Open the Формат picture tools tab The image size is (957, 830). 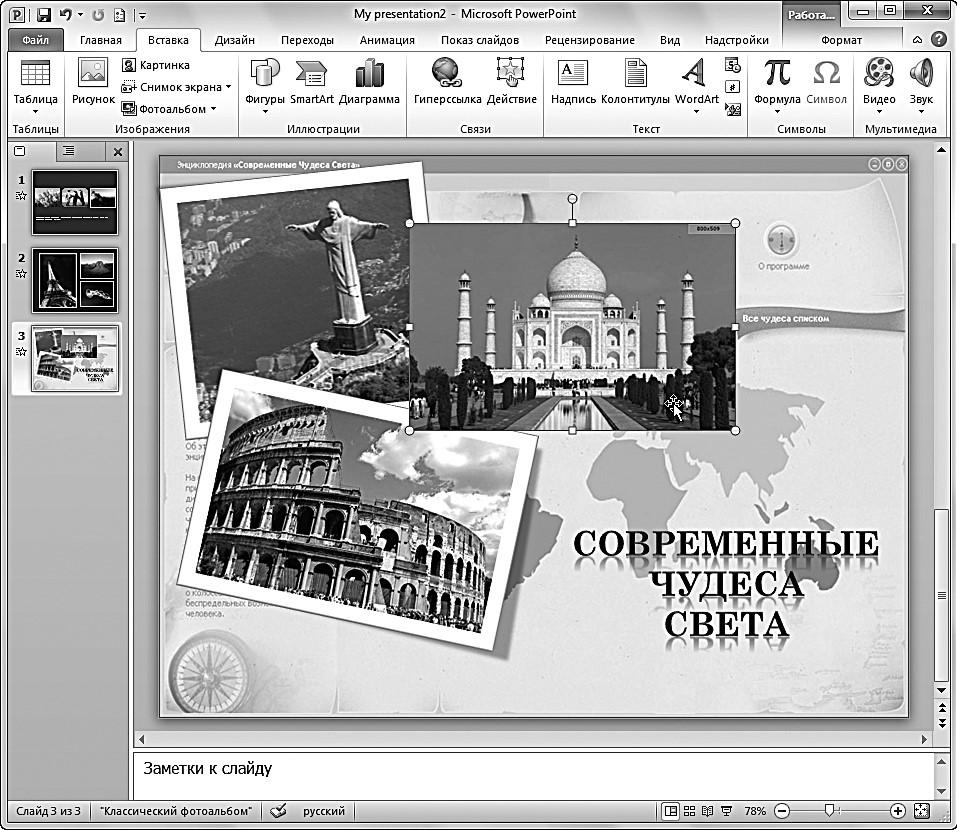tap(841, 40)
